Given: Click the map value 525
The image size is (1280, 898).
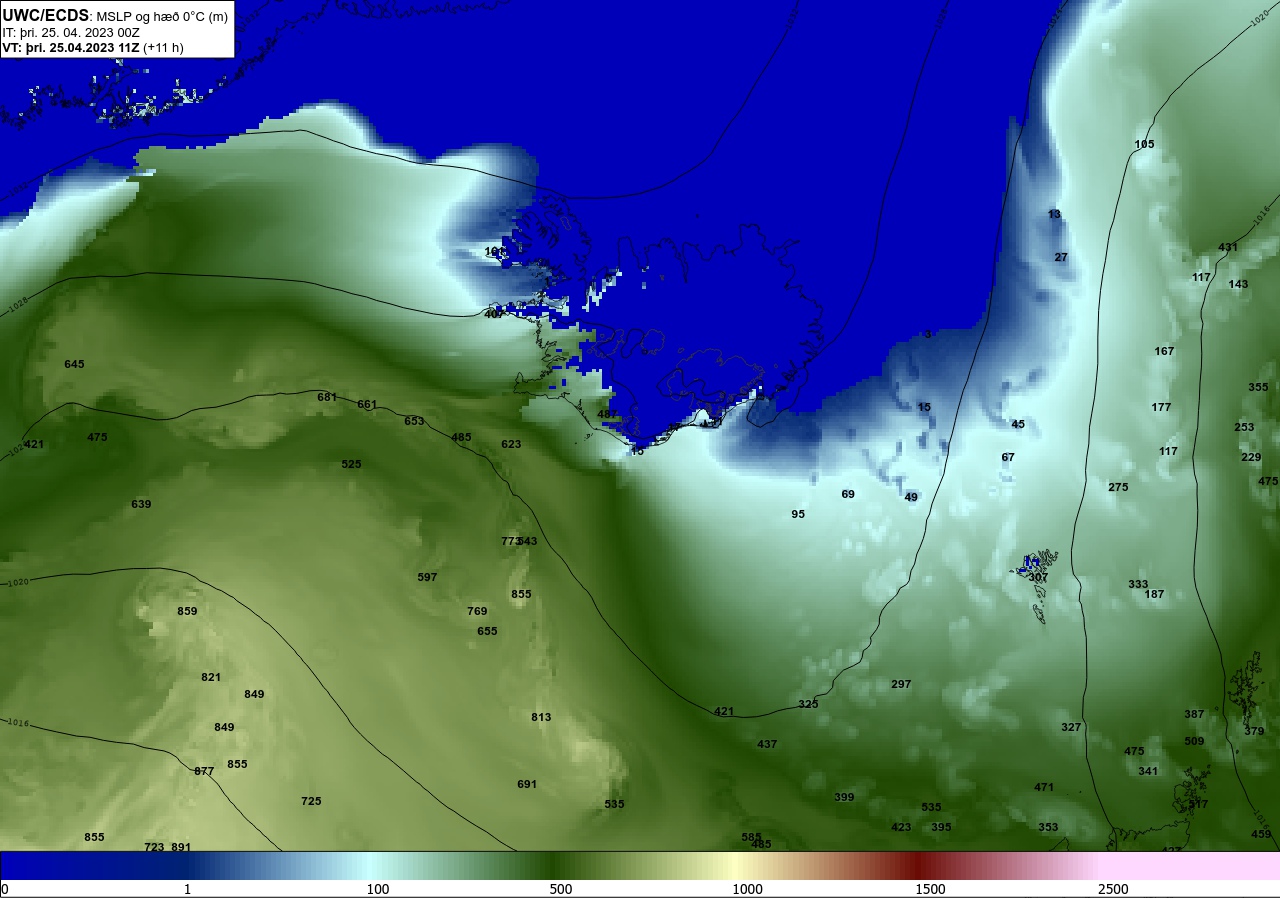Looking at the screenshot, I should pyautogui.click(x=351, y=464).
